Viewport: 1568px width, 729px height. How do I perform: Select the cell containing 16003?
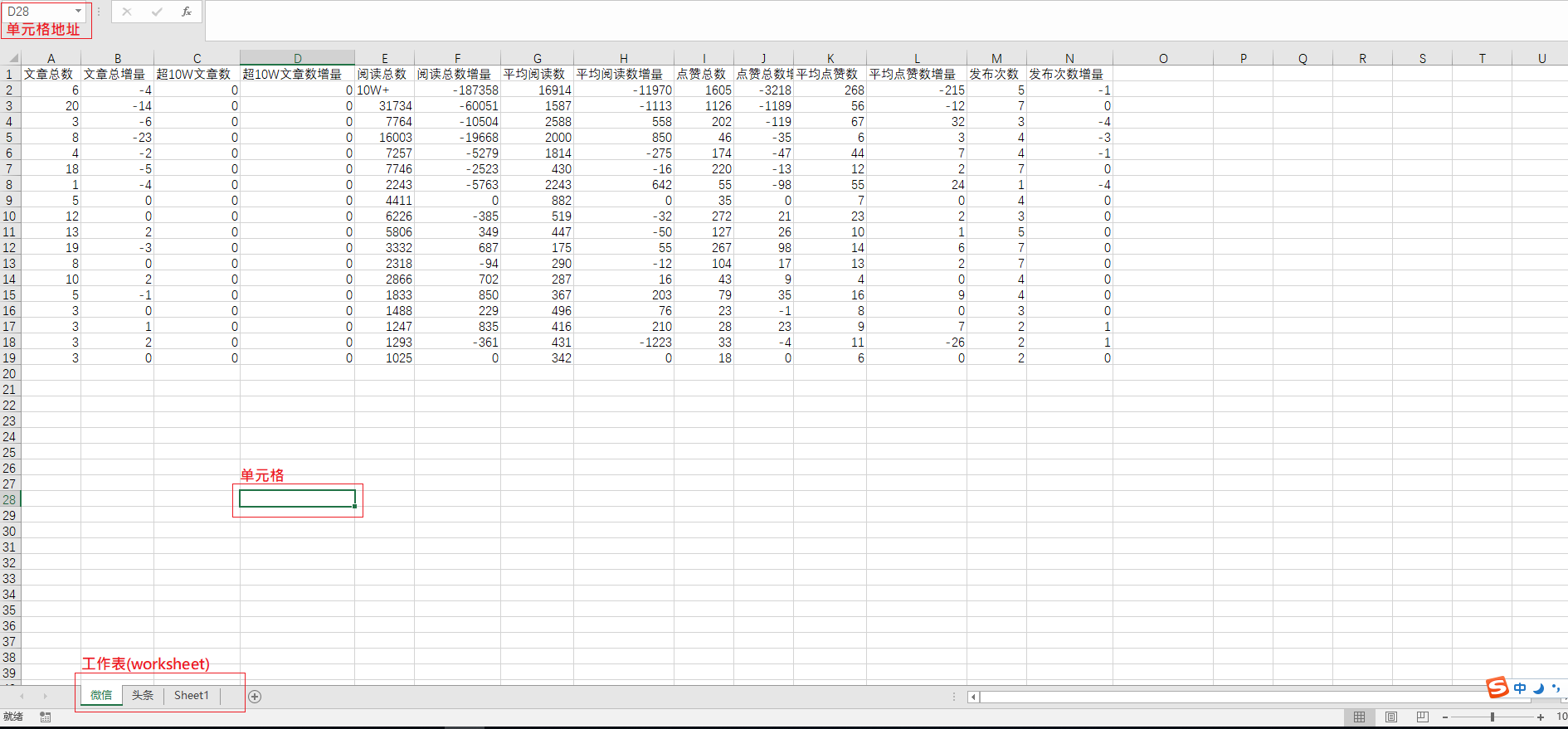coord(385,138)
